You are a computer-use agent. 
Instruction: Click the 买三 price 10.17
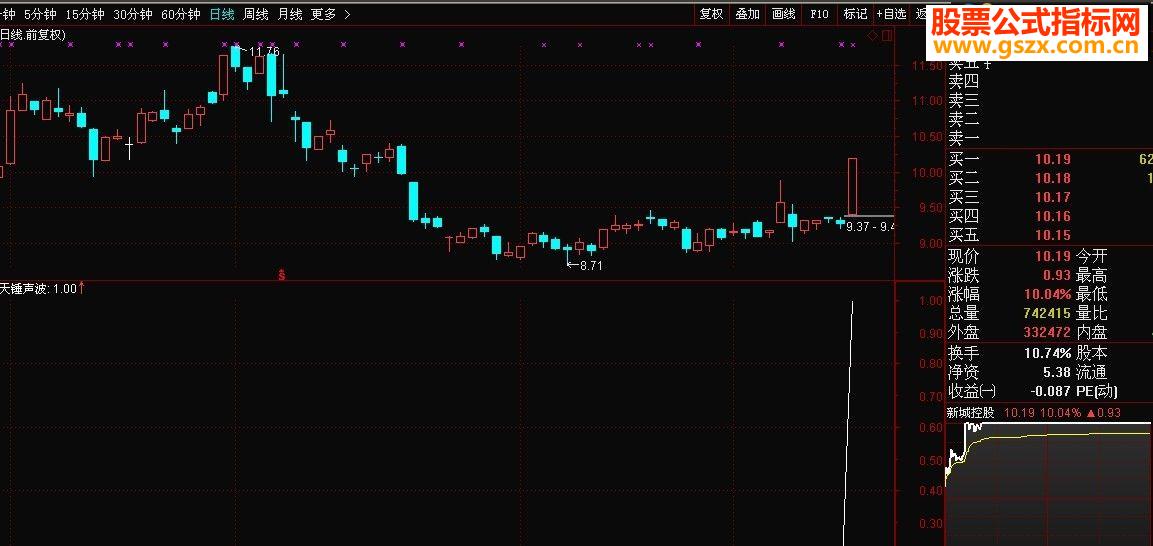coord(1052,198)
